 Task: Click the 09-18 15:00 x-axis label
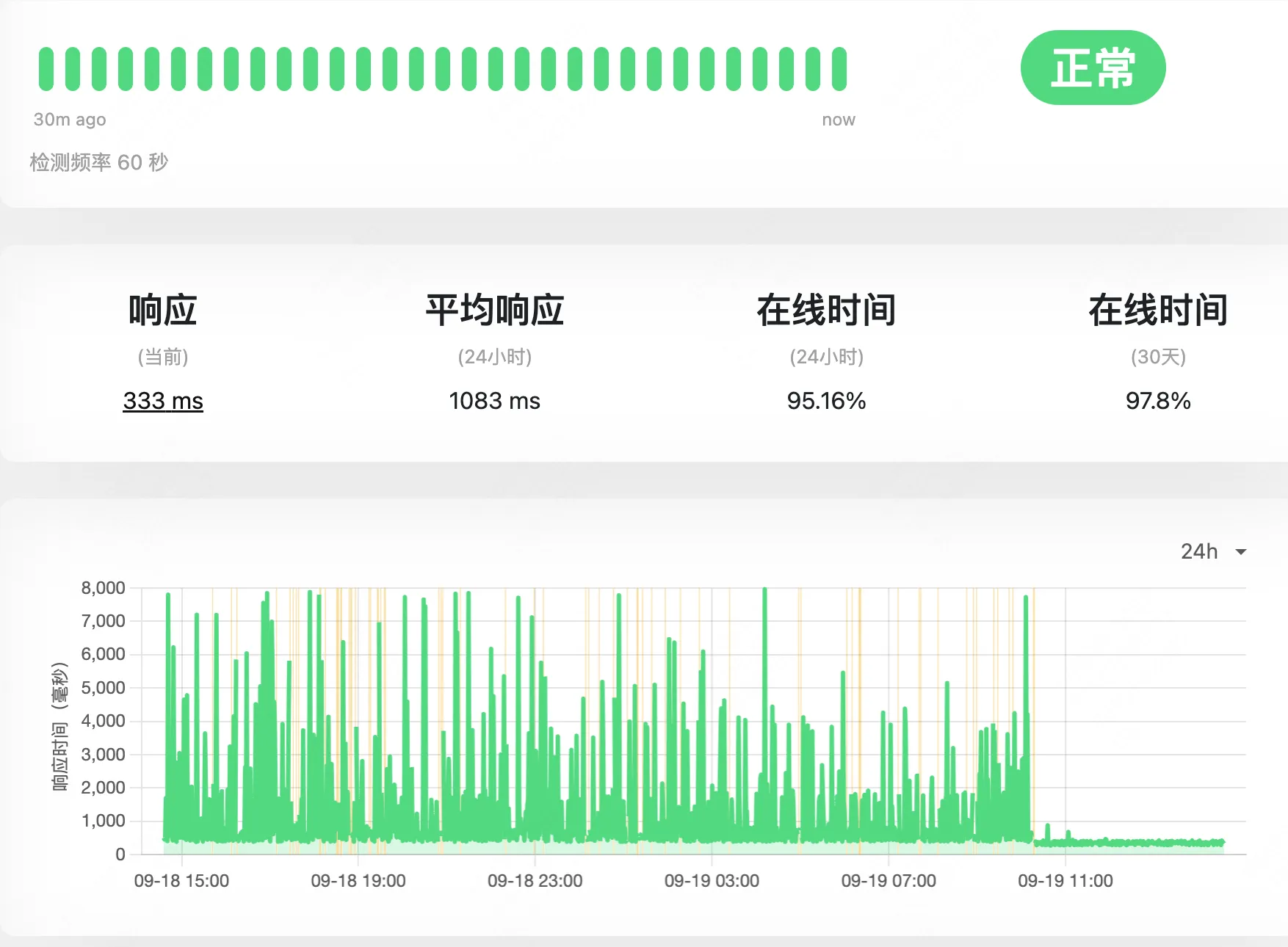(181, 881)
